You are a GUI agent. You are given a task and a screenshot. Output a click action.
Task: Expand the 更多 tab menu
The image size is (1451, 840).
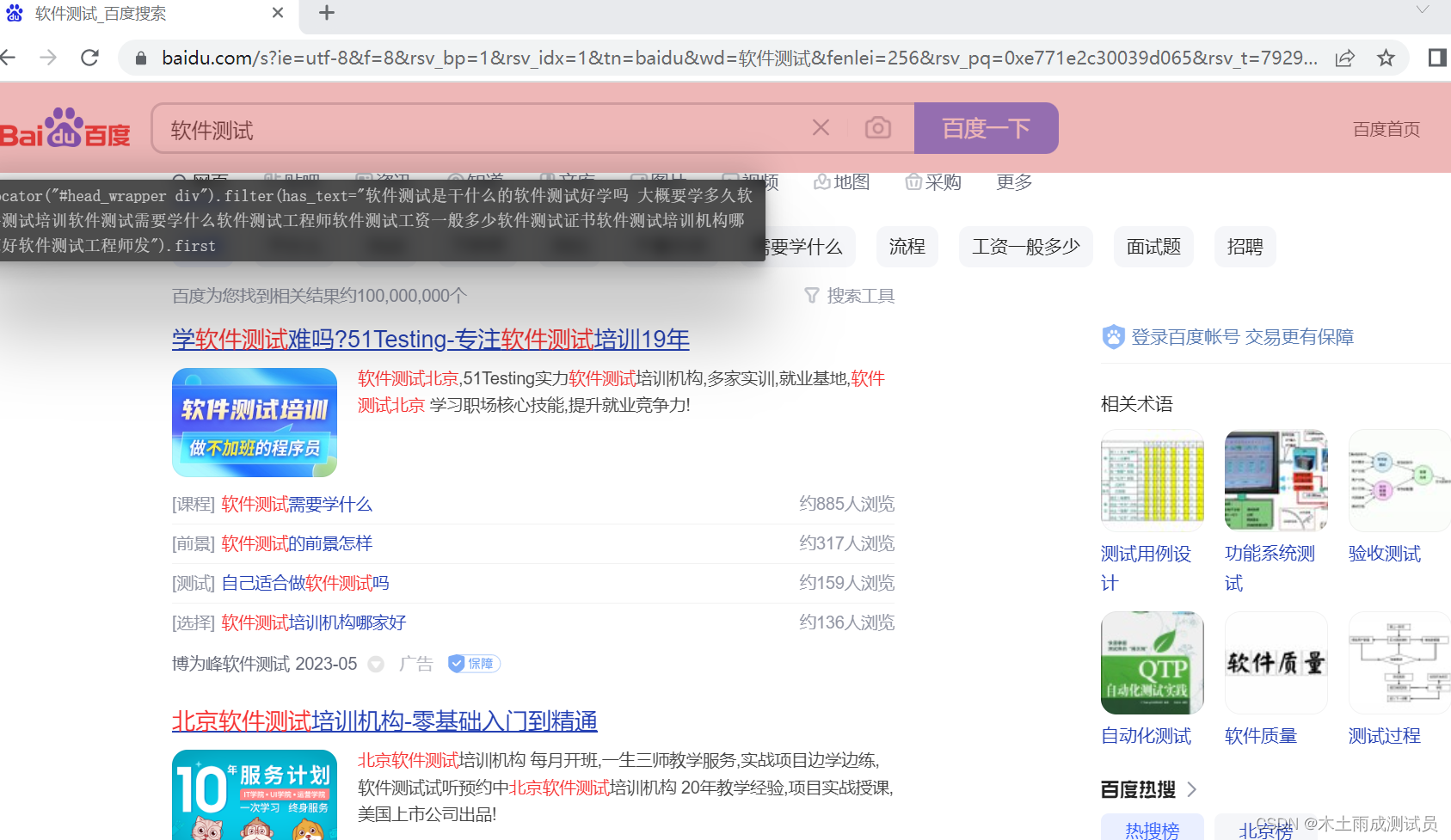[x=1014, y=182]
